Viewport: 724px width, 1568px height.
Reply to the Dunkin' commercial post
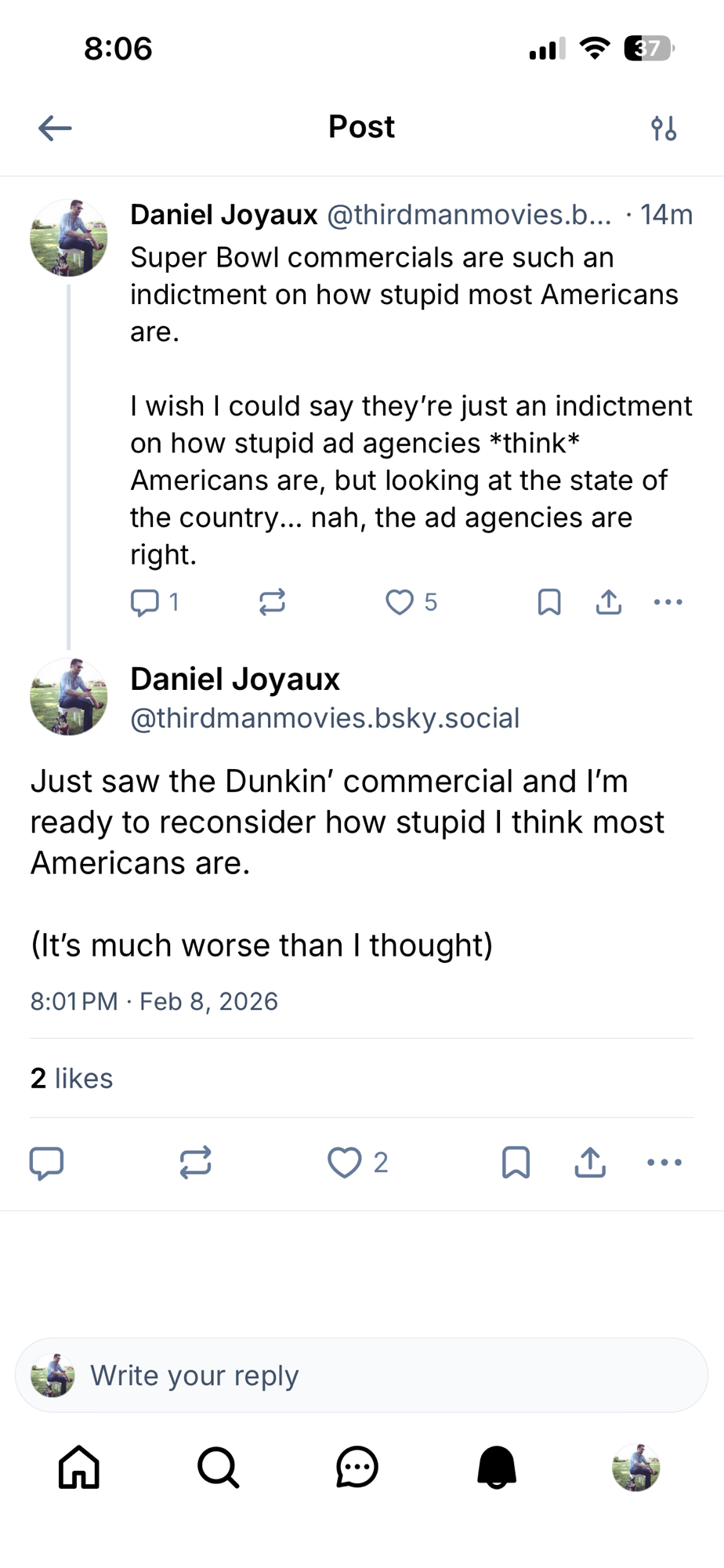pyautogui.click(x=46, y=1163)
